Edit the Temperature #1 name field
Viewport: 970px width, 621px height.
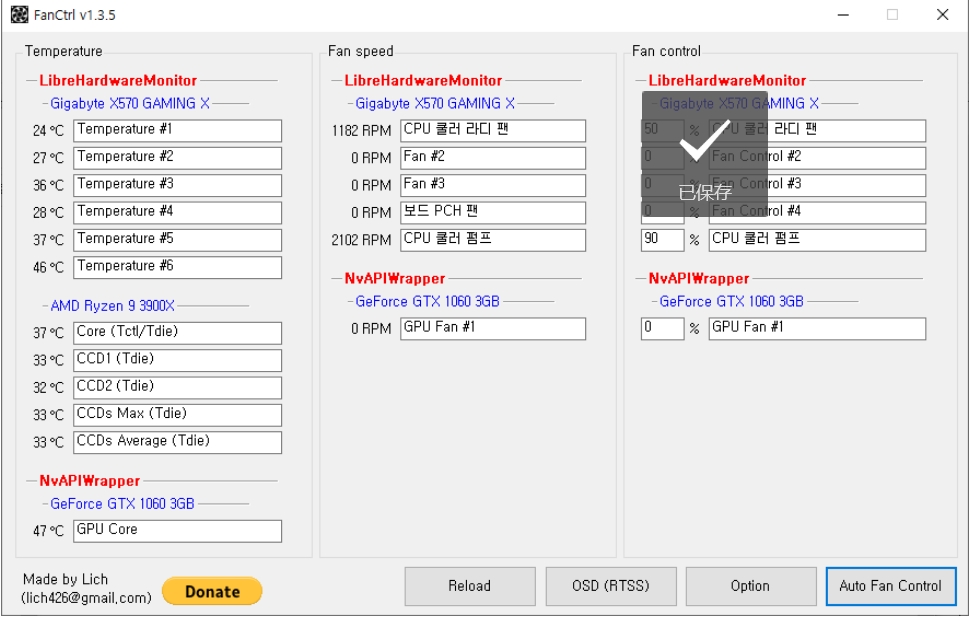(x=178, y=131)
